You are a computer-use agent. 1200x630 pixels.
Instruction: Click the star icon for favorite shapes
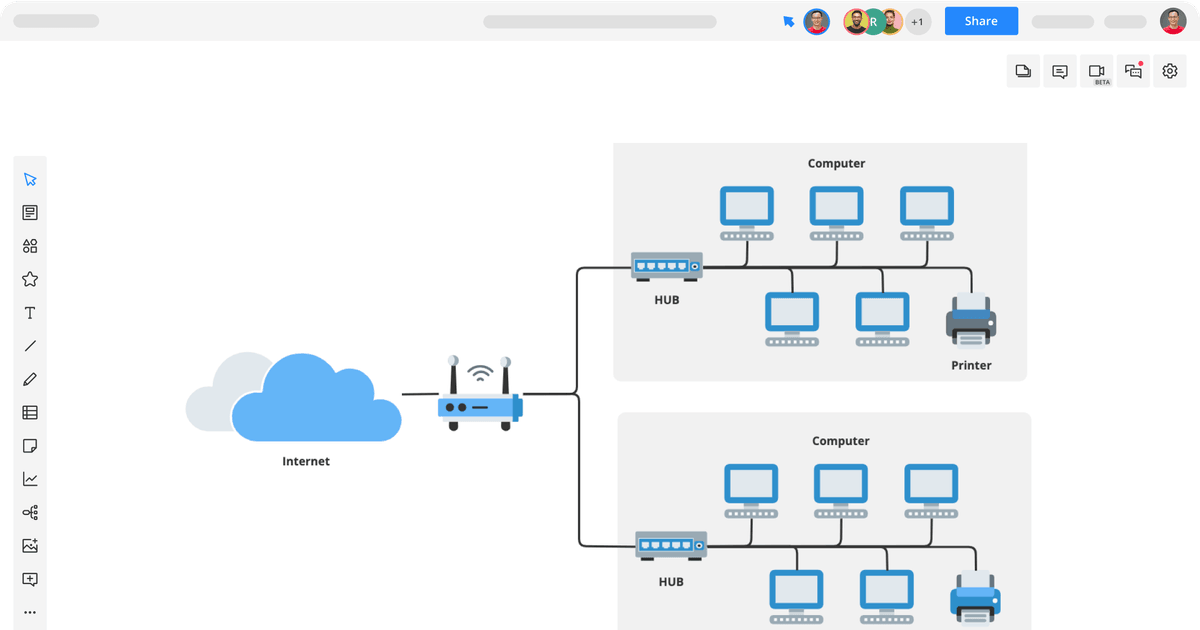pyautogui.click(x=30, y=279)
